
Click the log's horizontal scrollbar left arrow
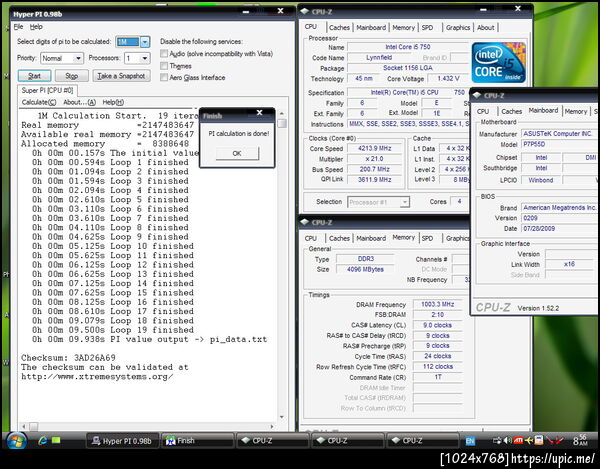[24, 426]
